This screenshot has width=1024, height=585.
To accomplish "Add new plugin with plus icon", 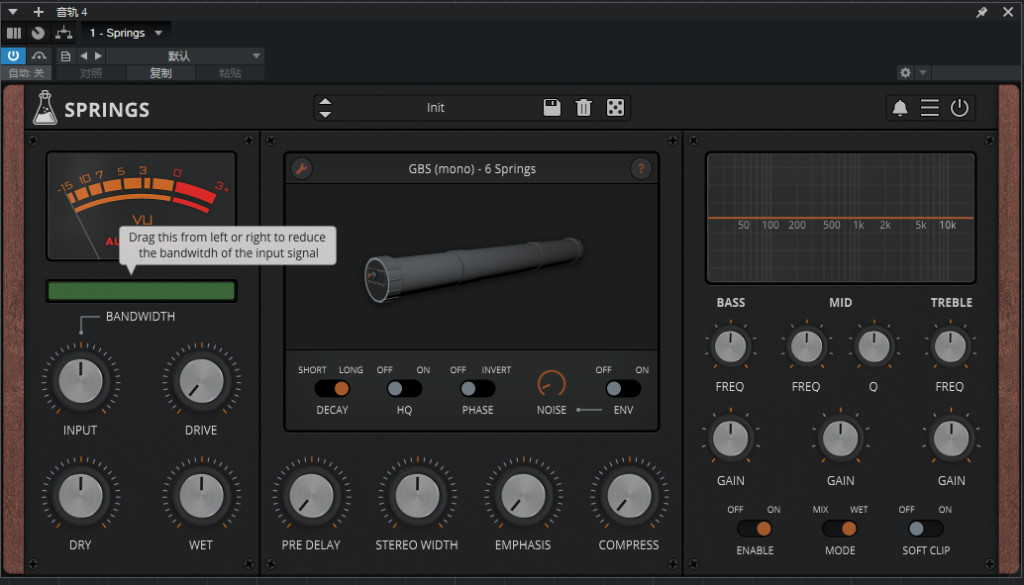I will coord(39,12).
